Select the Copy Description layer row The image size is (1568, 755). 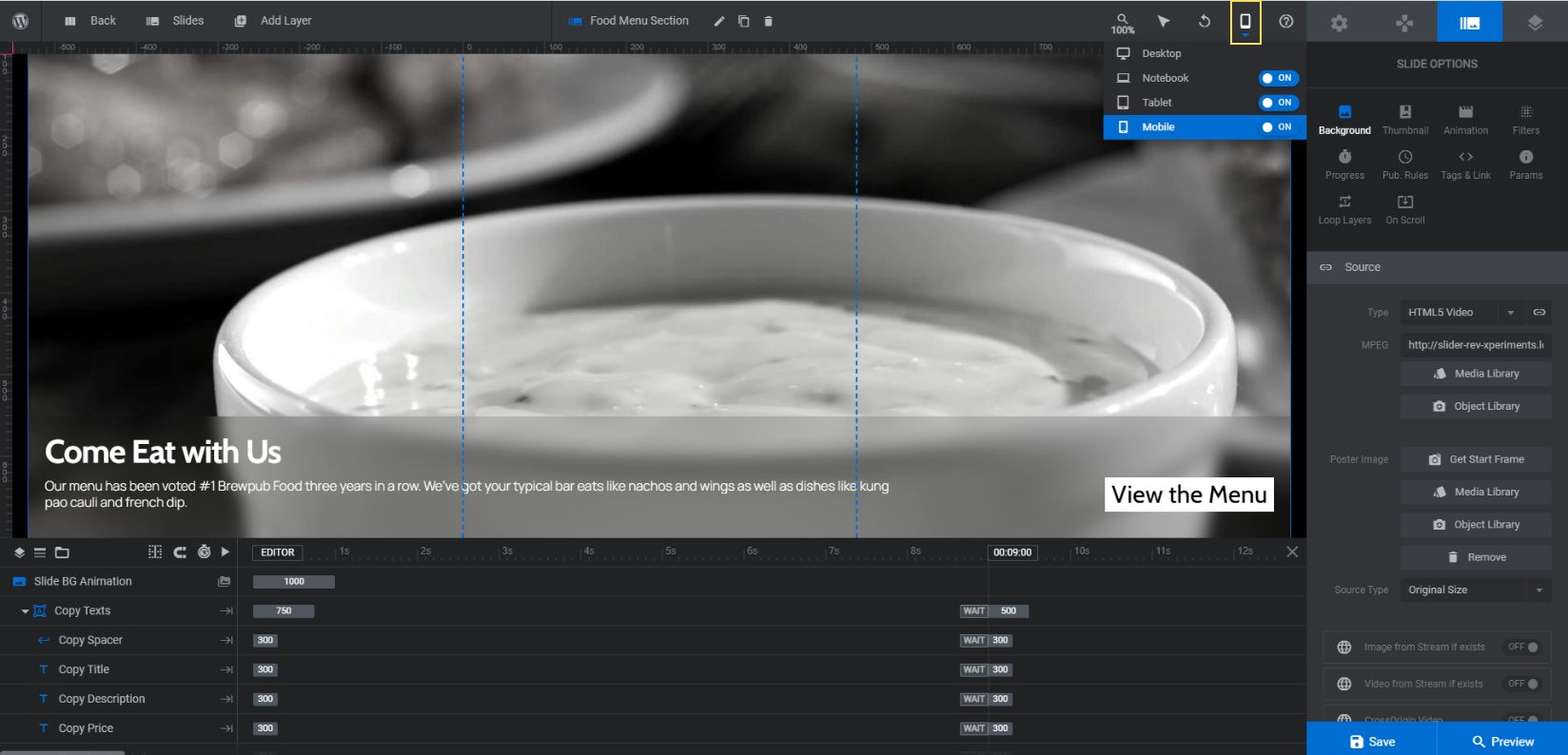pyautogui.click(x=119, y=699)
